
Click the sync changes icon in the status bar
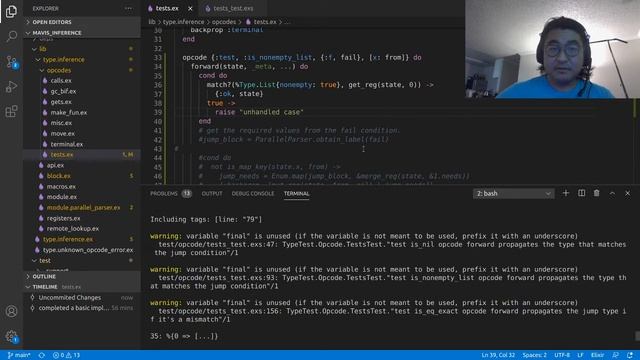(42, 355)
